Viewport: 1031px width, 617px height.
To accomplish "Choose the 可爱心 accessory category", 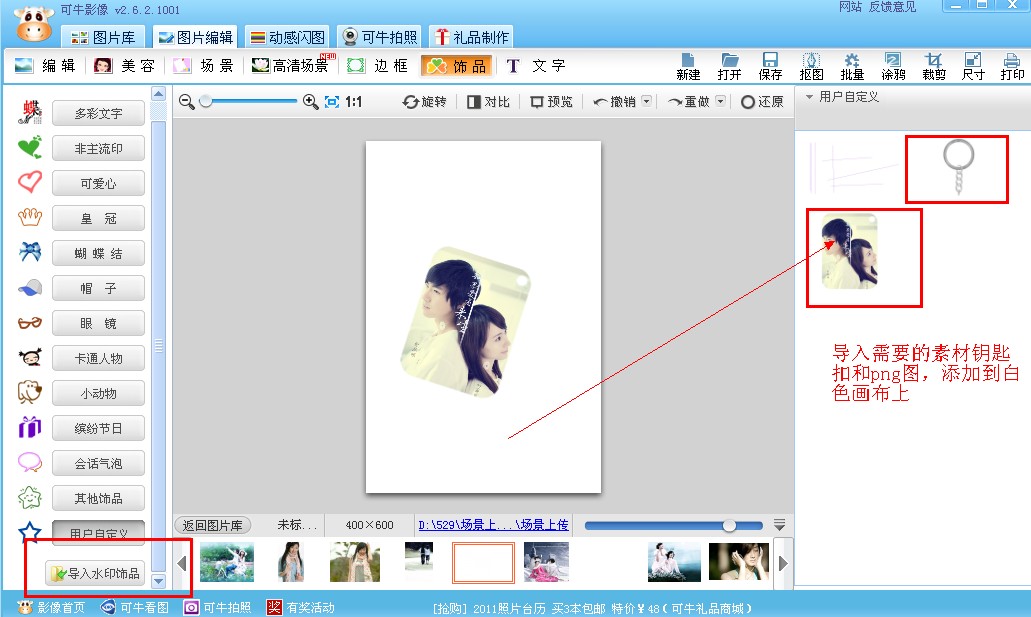I will (x=99, y=184).
